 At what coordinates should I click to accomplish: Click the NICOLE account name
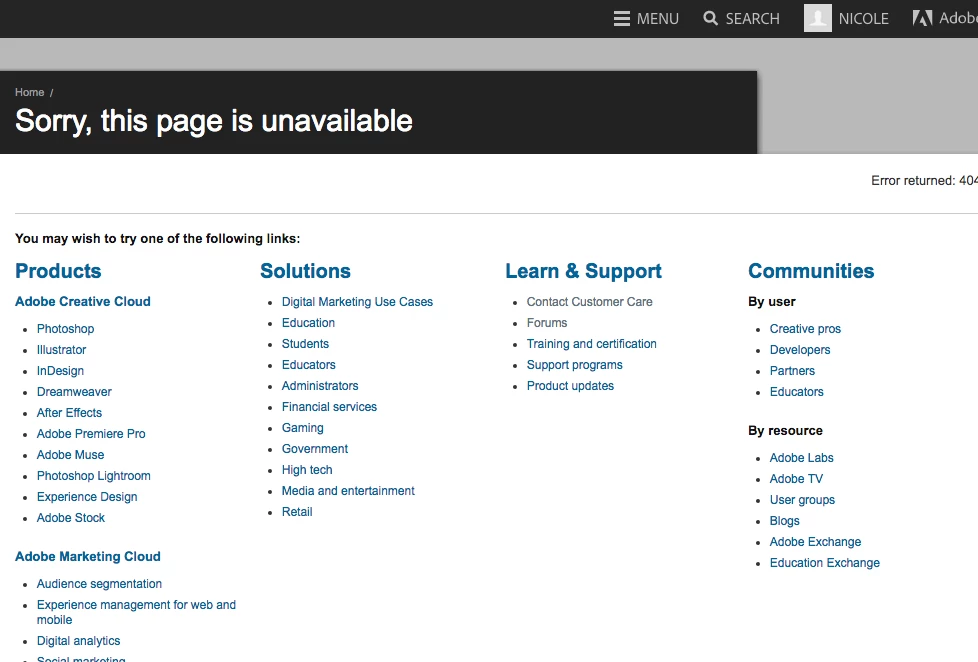pos(863,19)
